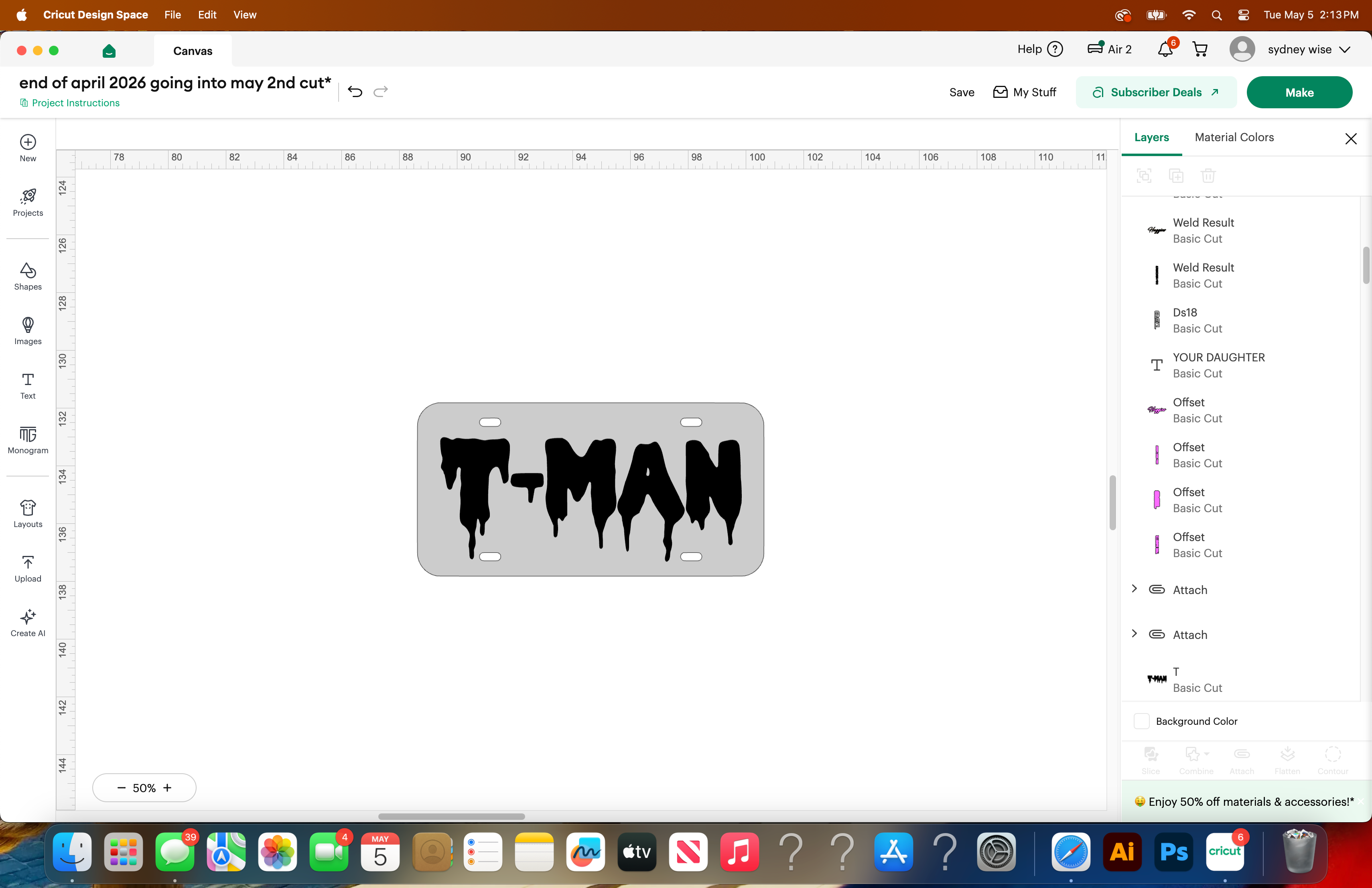Open the View menu
1372x888 pixels.
coord(244,15)
